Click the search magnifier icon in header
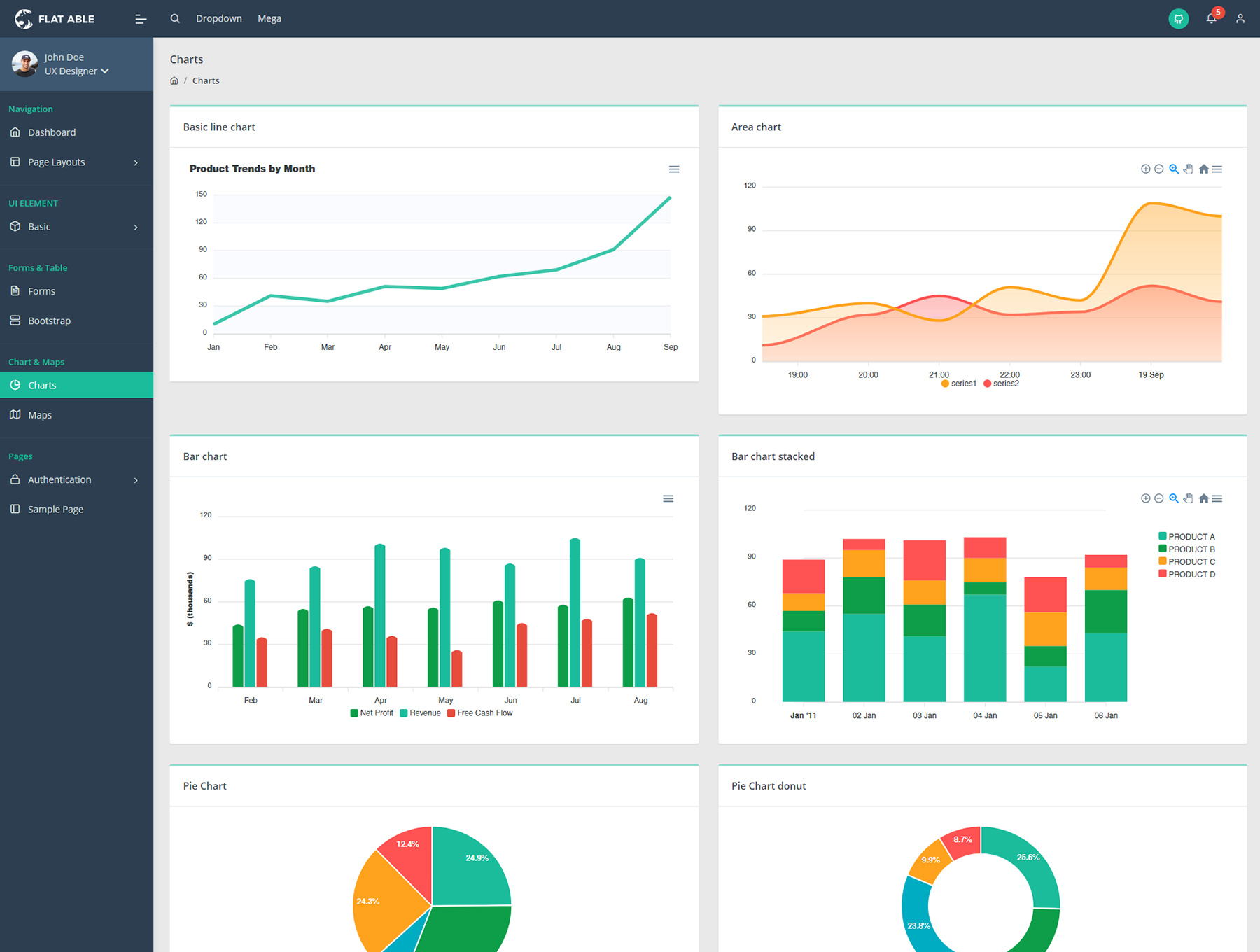 (x=175, y=19)
